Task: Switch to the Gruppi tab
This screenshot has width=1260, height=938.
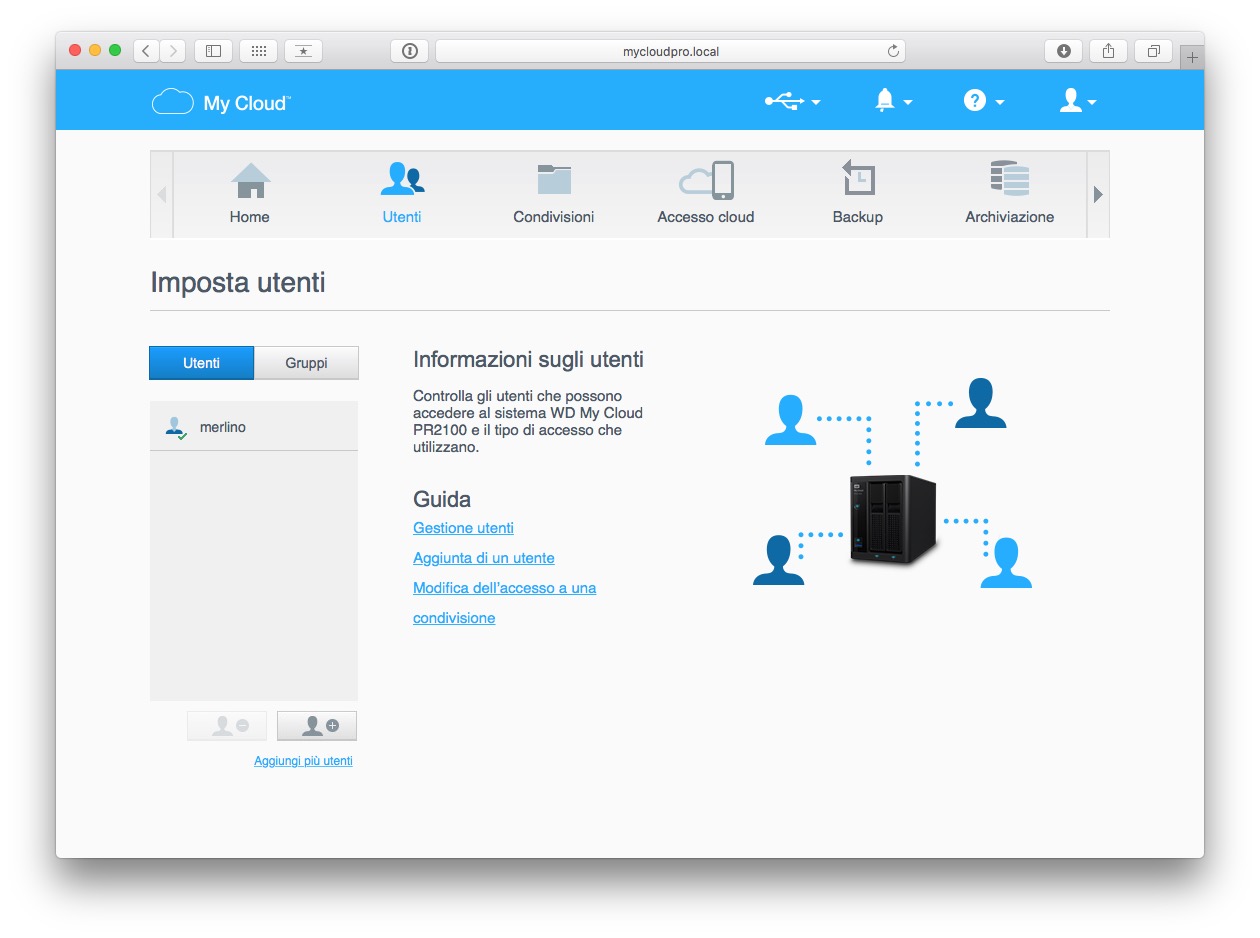Action: coord(306,363)
